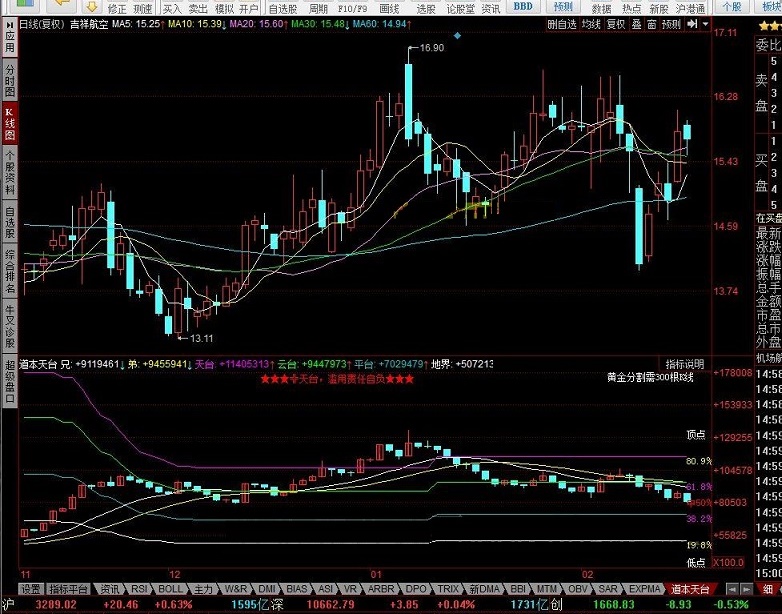Open the 买入 buy function
The height and width of the screenshot is (614, 782).
point(173,8)
